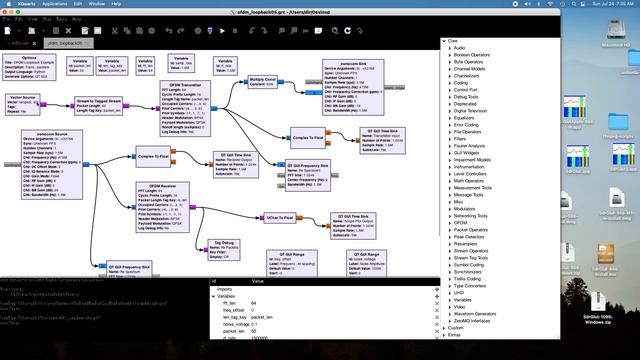640x360 pixels.
Task: Open a flow graph using the folder icon
Action: point(31,31)
